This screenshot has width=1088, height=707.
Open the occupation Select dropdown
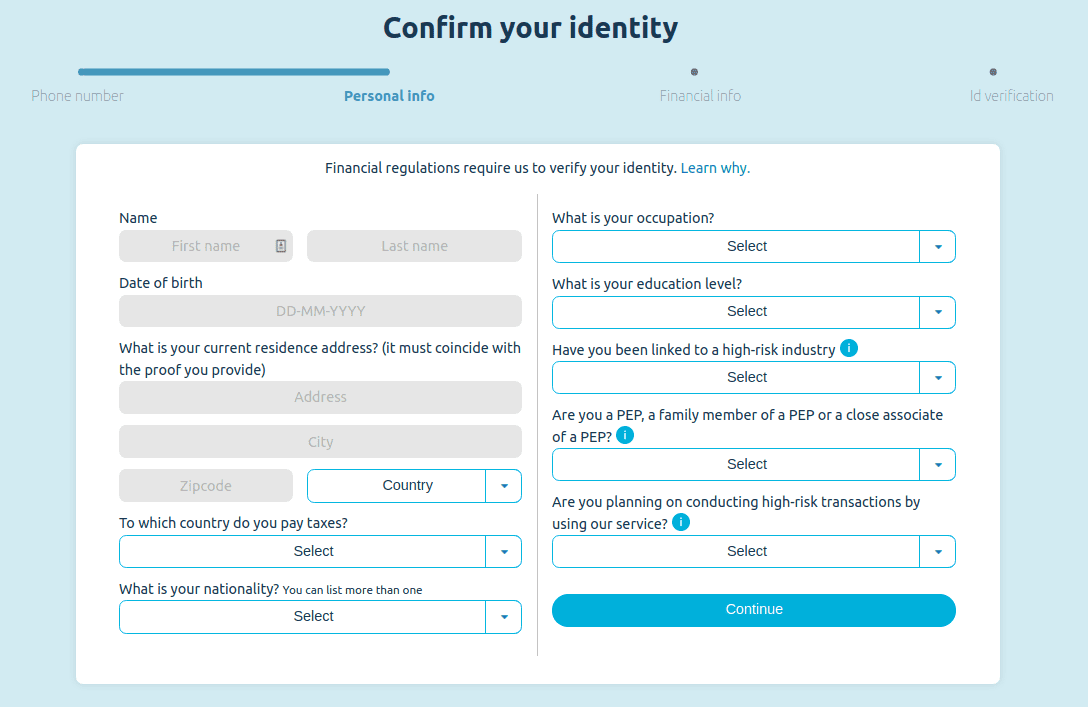[754, 246]
